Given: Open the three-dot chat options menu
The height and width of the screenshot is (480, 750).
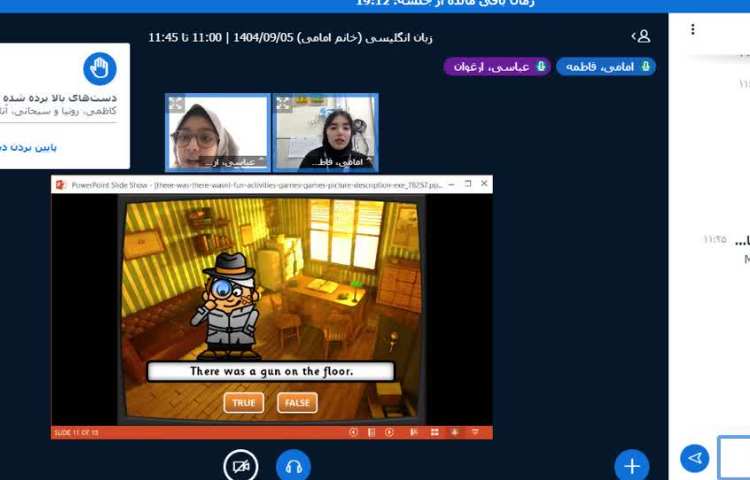Looking at the screenshot, I should [x=693, y=30].
